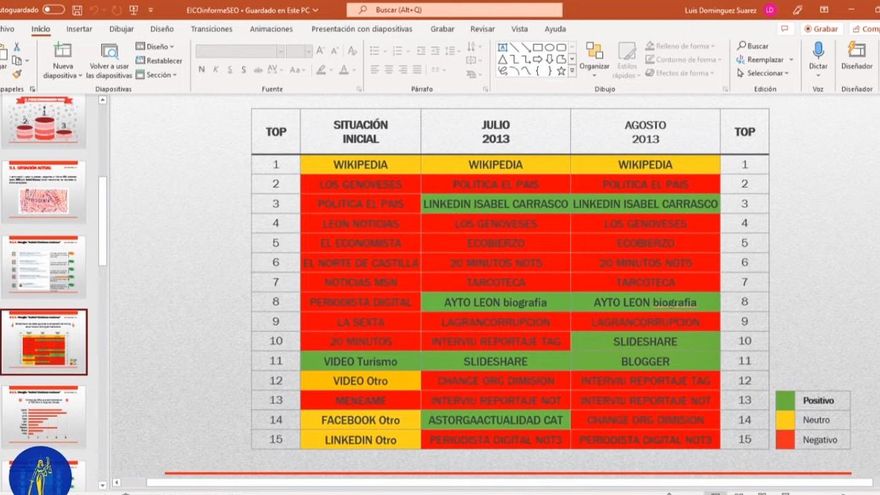
Task: Expand the shapes gallery arrow
Action: tap(572, 71)
